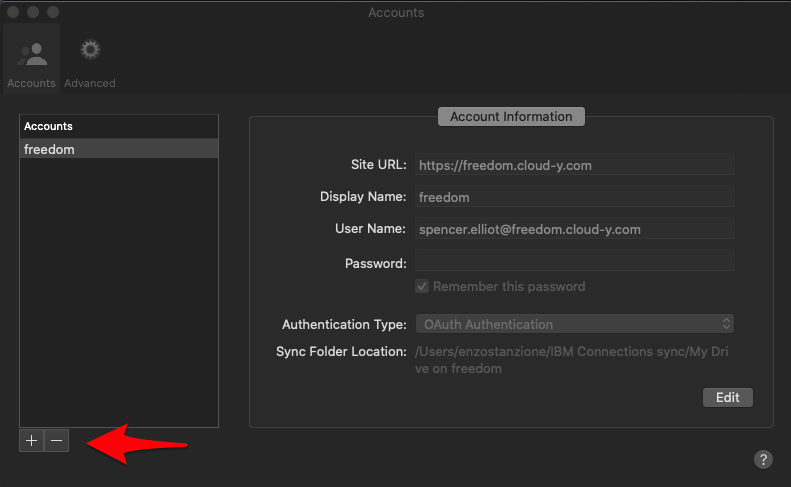The width and height of the screenshot is (791, 487).
Task: Focus the Password input field
Action: pos(574,261)
